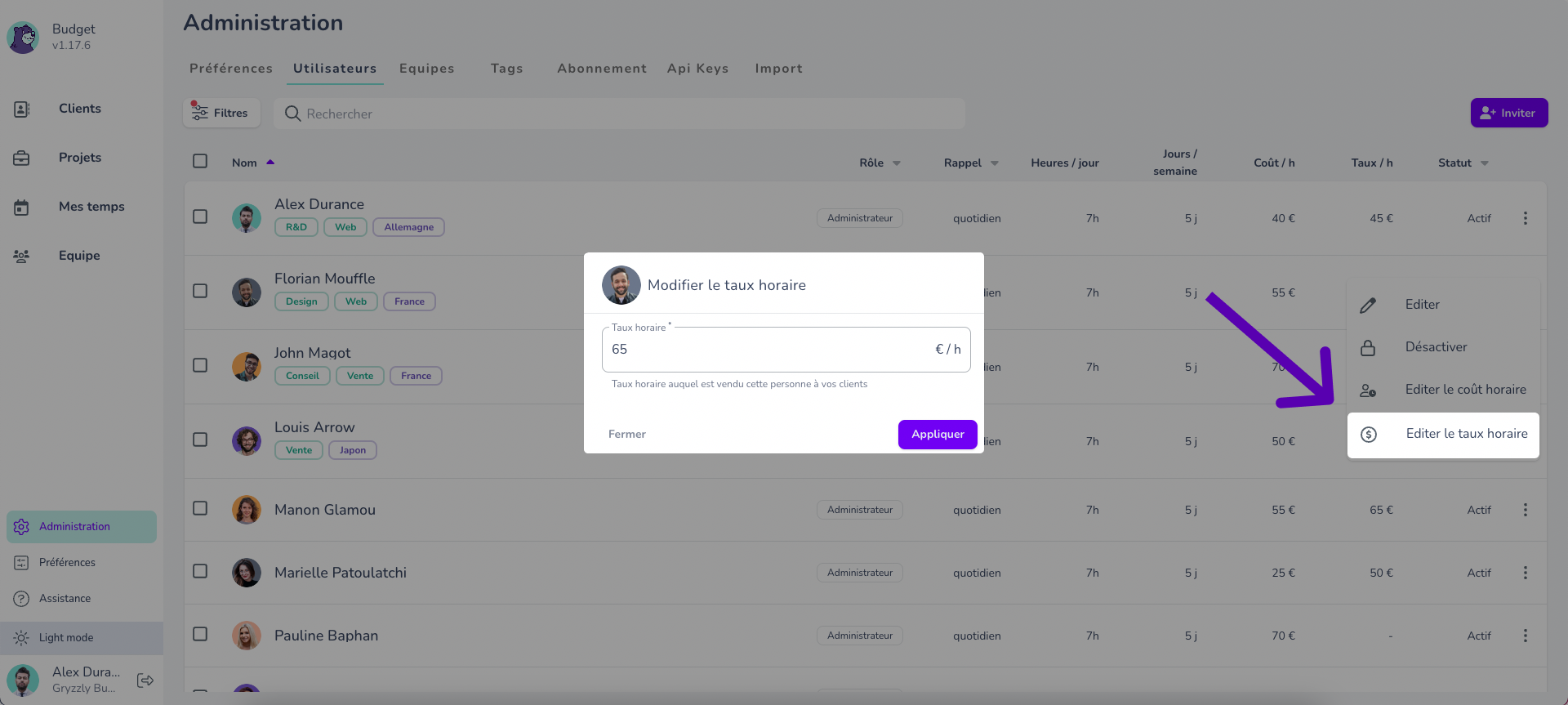Screen dimensions: 1568x705
Task: Open Mes temps calendar icon
Action: coord(22,207)
